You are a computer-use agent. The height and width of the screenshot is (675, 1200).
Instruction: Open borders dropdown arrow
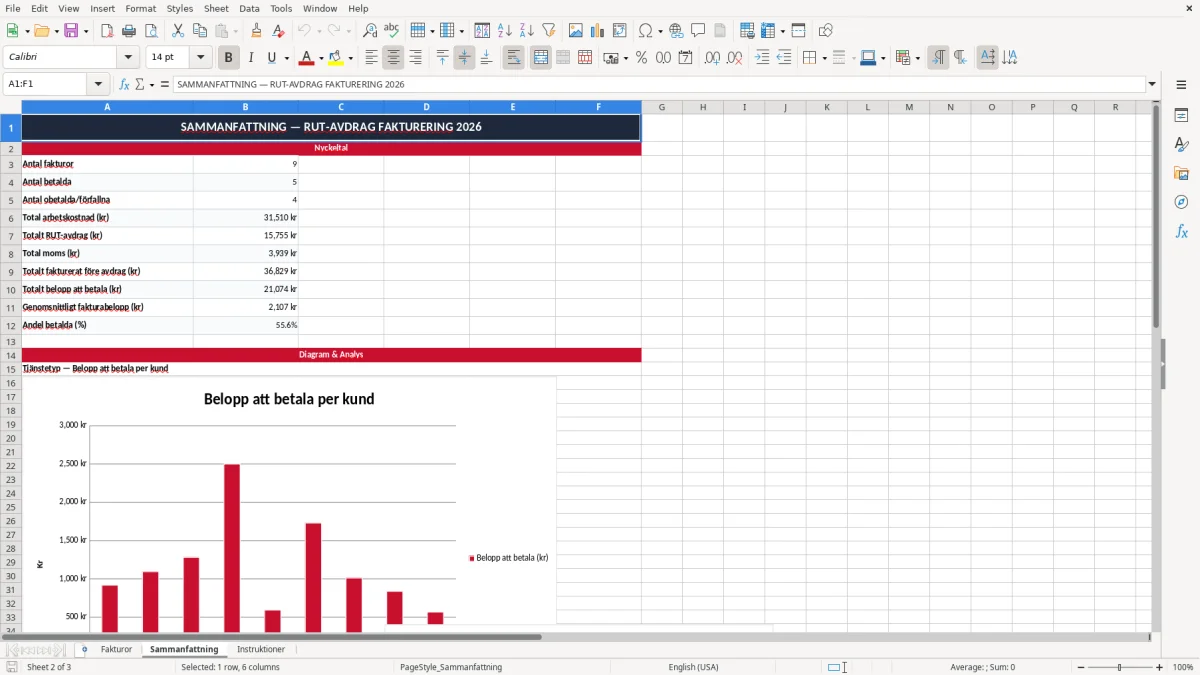click(x=823, y=58)
